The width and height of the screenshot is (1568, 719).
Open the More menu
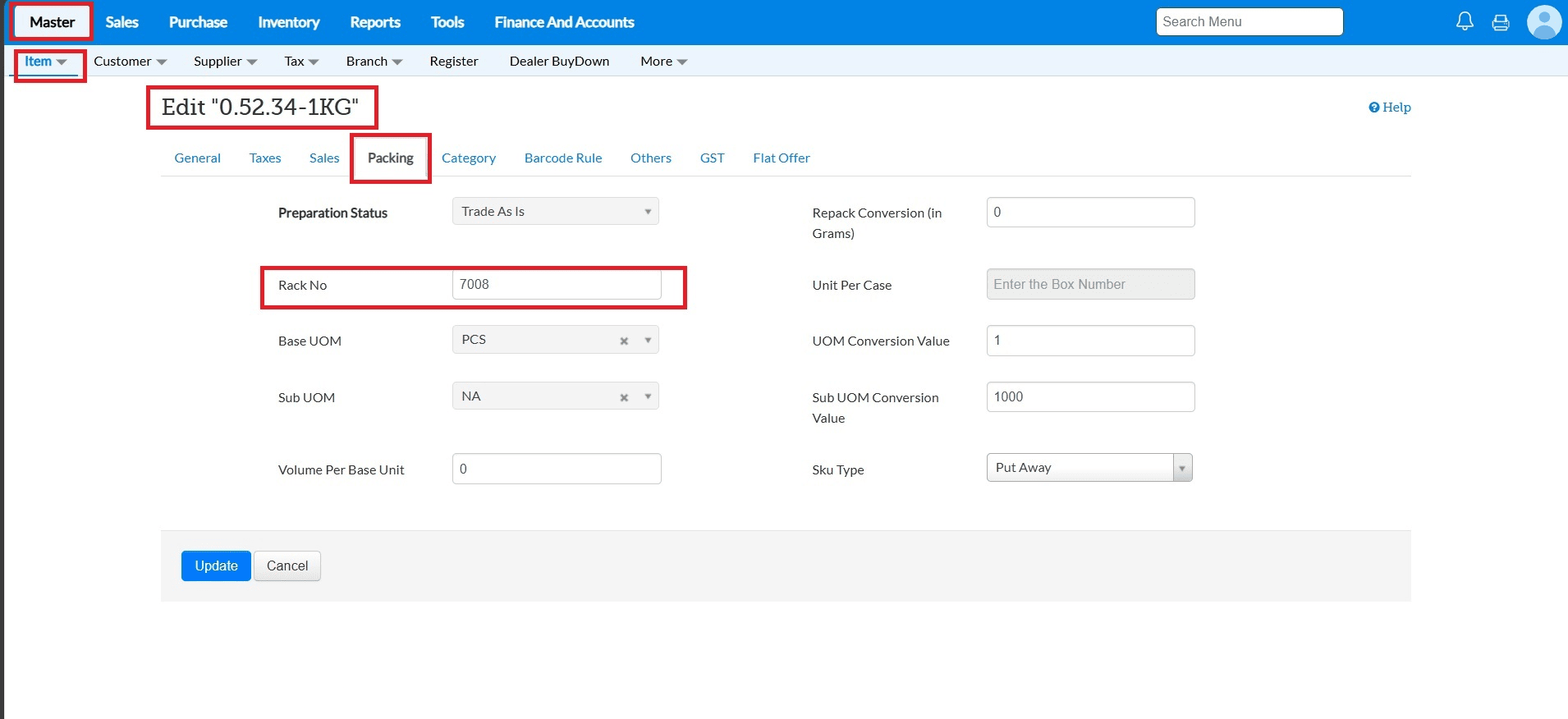[663, 62]
